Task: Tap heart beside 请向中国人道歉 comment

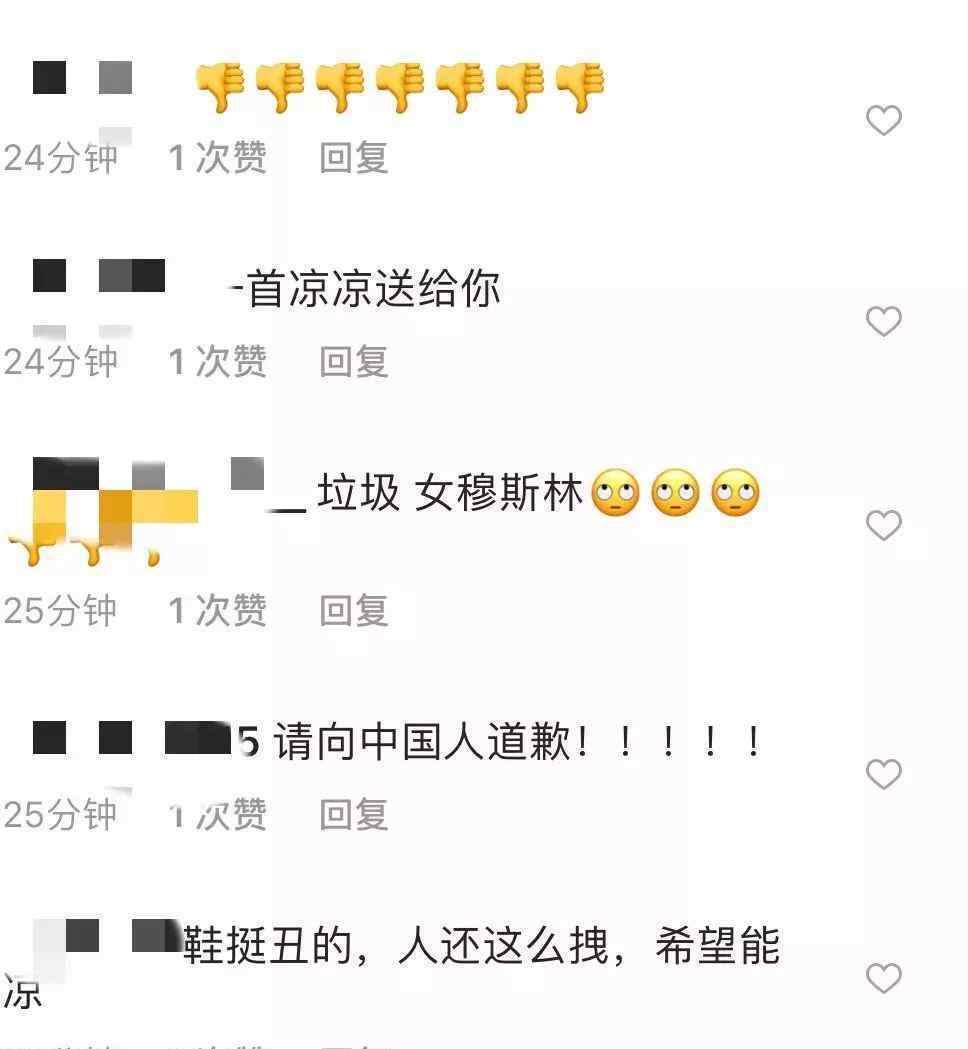Action: (x=884, y=774)
